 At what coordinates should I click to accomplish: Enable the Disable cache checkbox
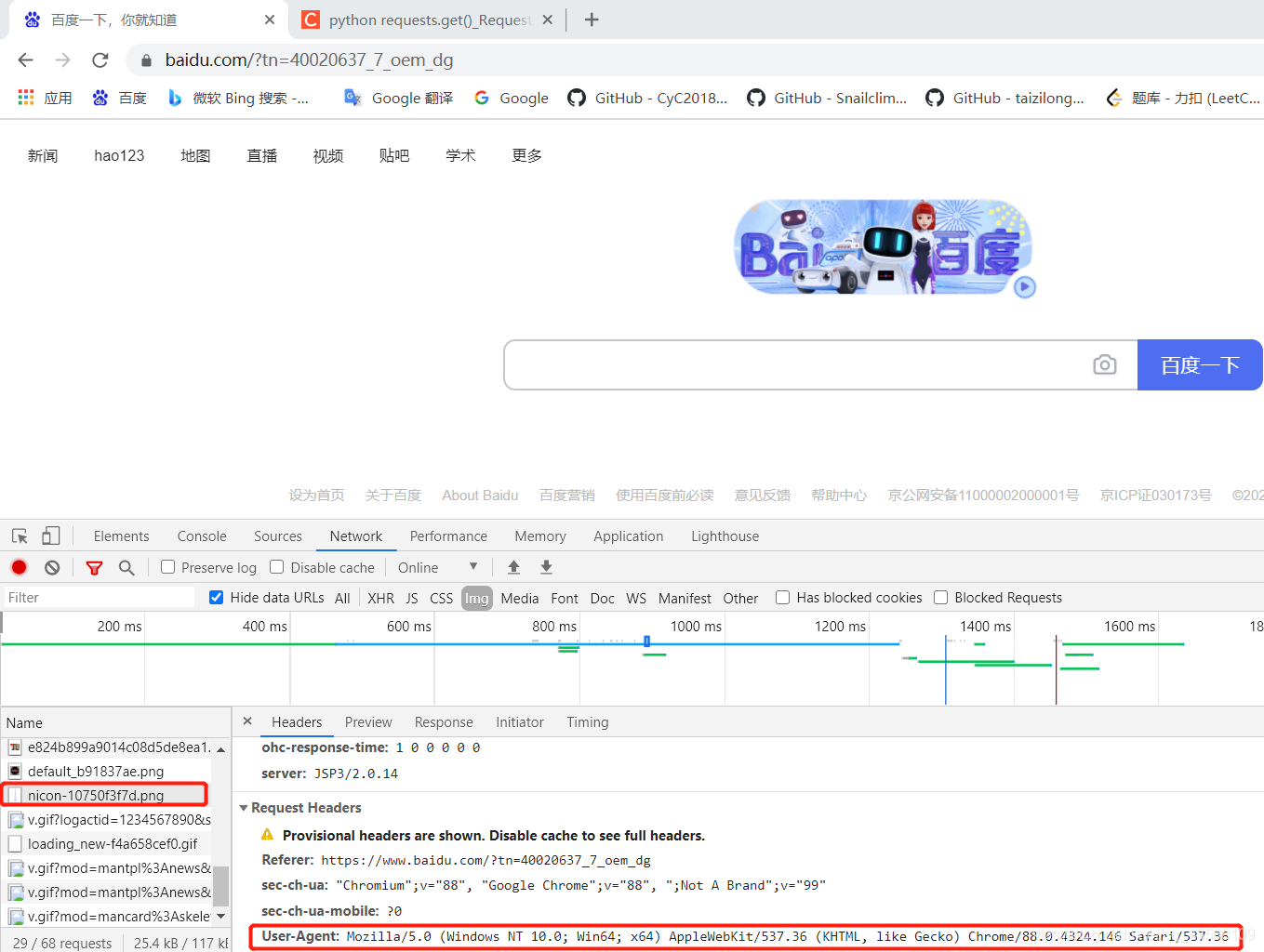coord(277,567)
